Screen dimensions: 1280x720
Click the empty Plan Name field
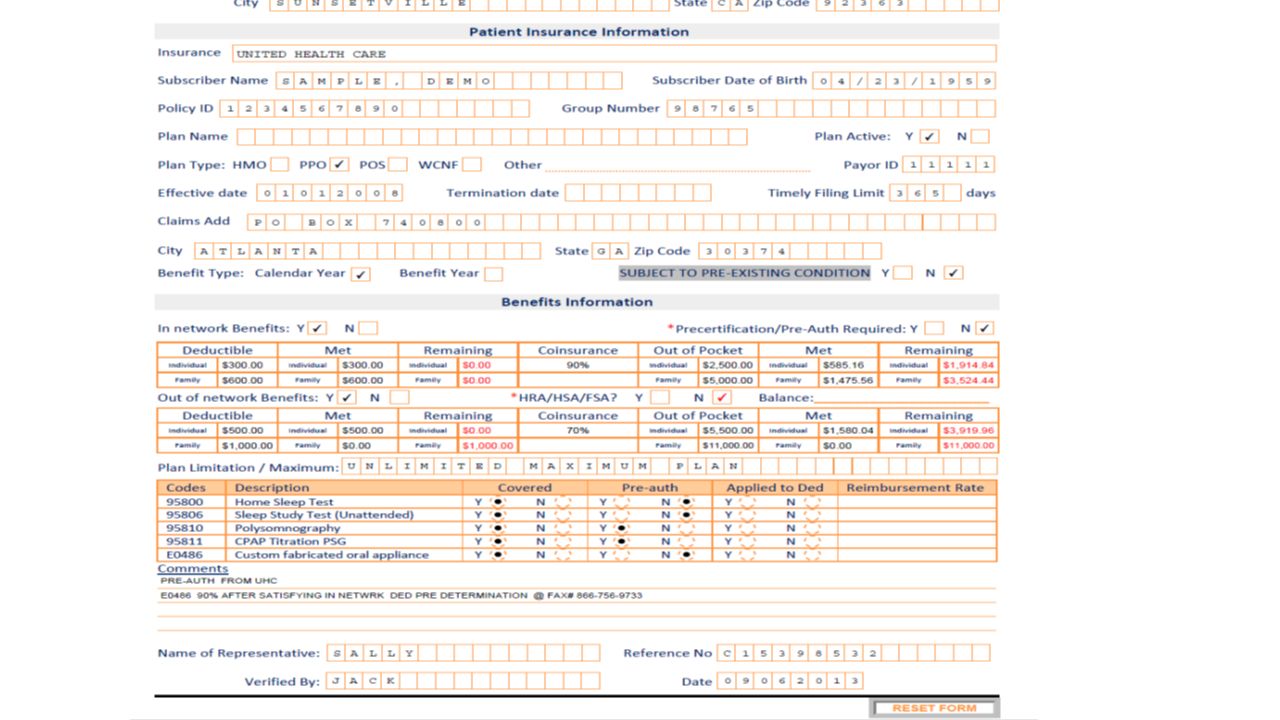(492, 136)
